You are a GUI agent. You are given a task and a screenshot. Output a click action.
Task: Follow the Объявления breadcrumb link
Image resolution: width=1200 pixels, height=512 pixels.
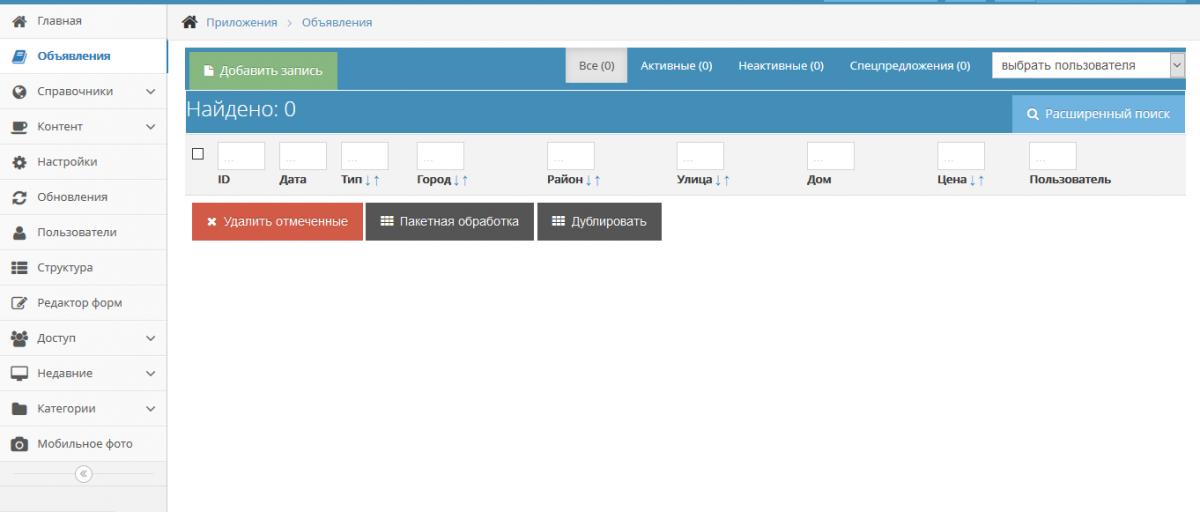[337, 22]
